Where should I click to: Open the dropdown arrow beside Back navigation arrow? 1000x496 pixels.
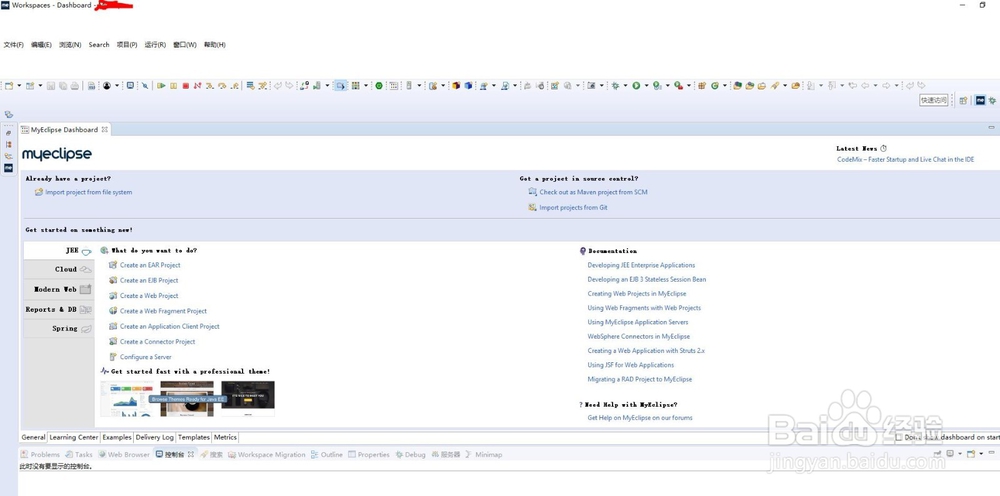(876, 85)
